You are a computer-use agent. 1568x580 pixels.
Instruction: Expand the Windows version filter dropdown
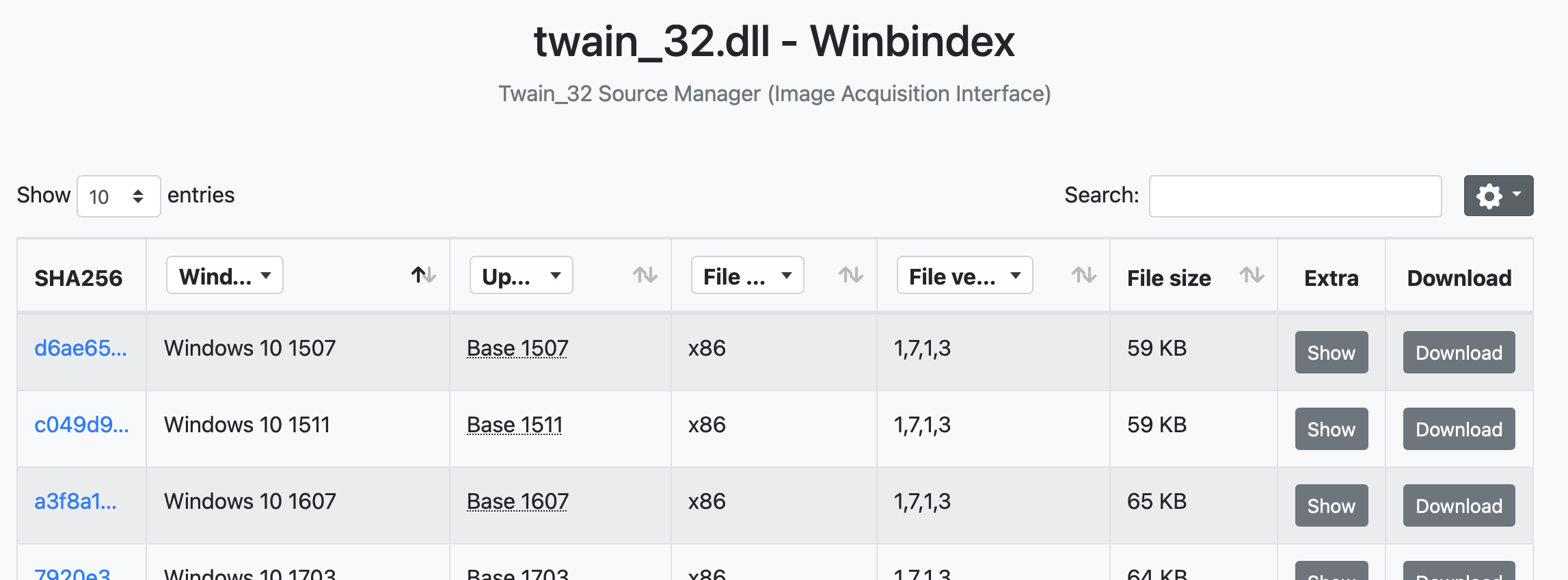224,276
